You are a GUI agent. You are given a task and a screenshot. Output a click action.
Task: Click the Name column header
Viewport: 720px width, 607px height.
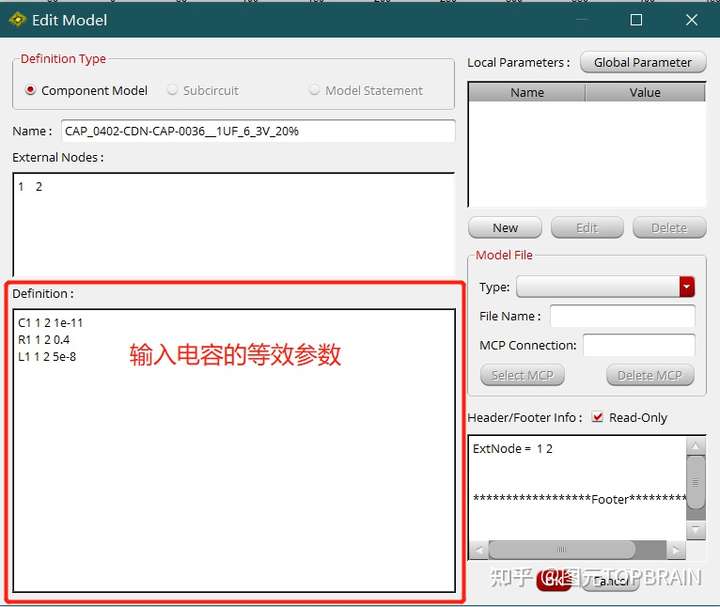tap(527, 92)
